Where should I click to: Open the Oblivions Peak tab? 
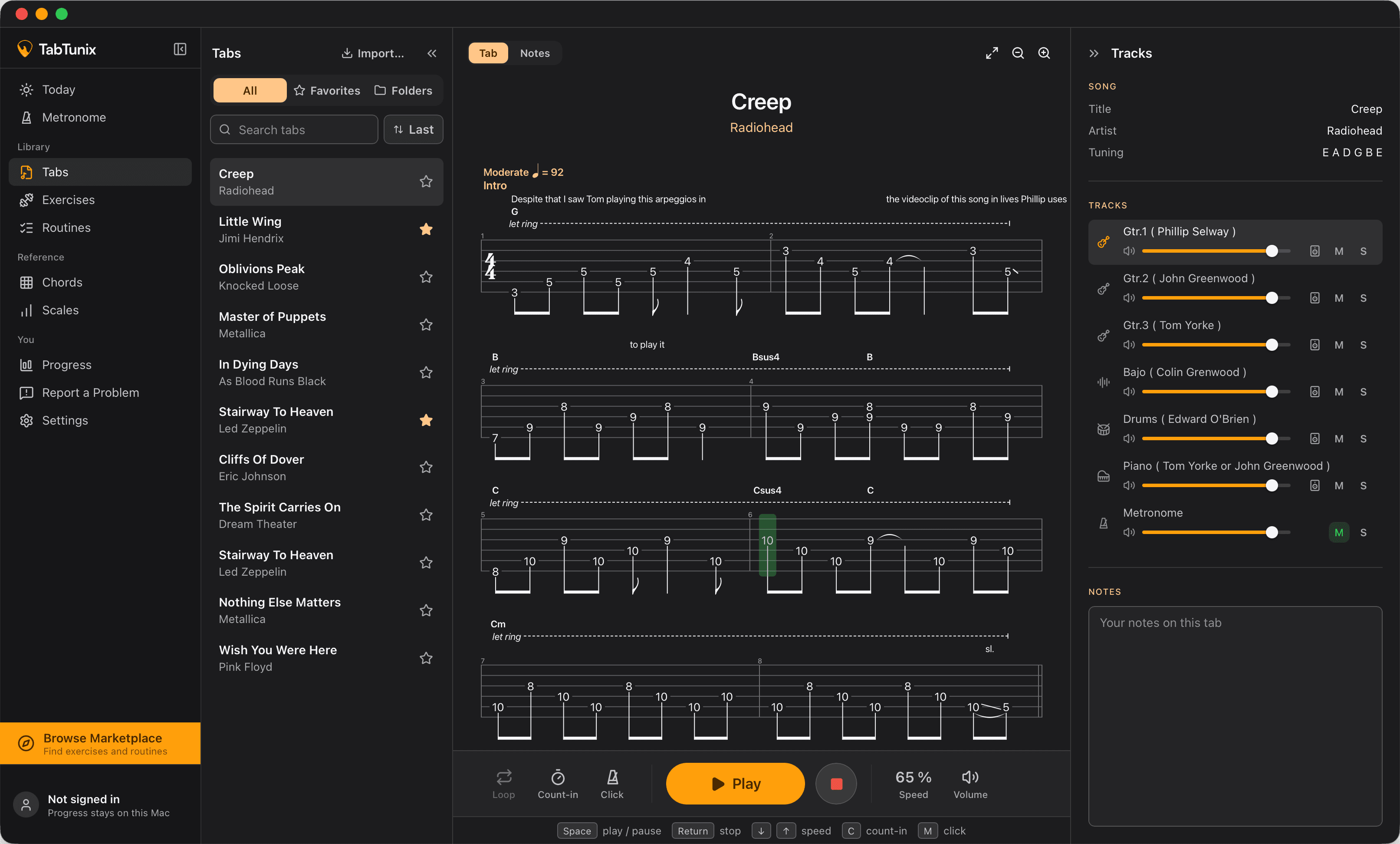tap(326, 277)
